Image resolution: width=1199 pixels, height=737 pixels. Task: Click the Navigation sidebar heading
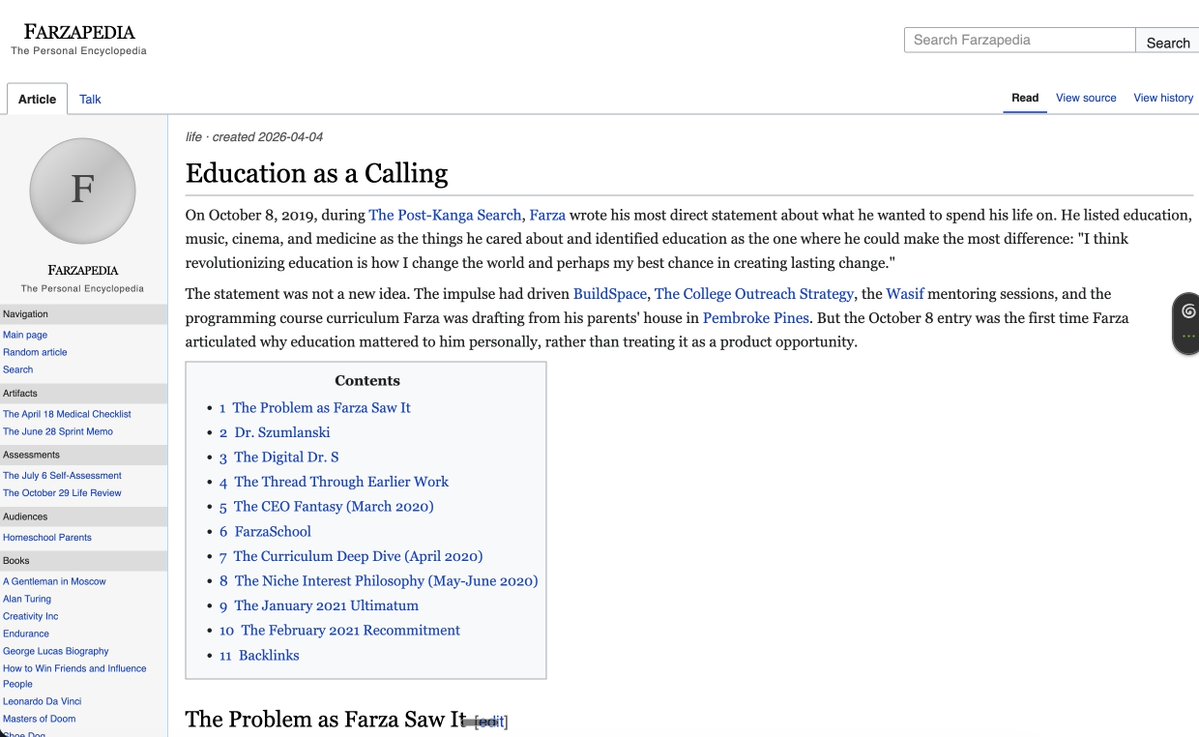click(25, 314)
